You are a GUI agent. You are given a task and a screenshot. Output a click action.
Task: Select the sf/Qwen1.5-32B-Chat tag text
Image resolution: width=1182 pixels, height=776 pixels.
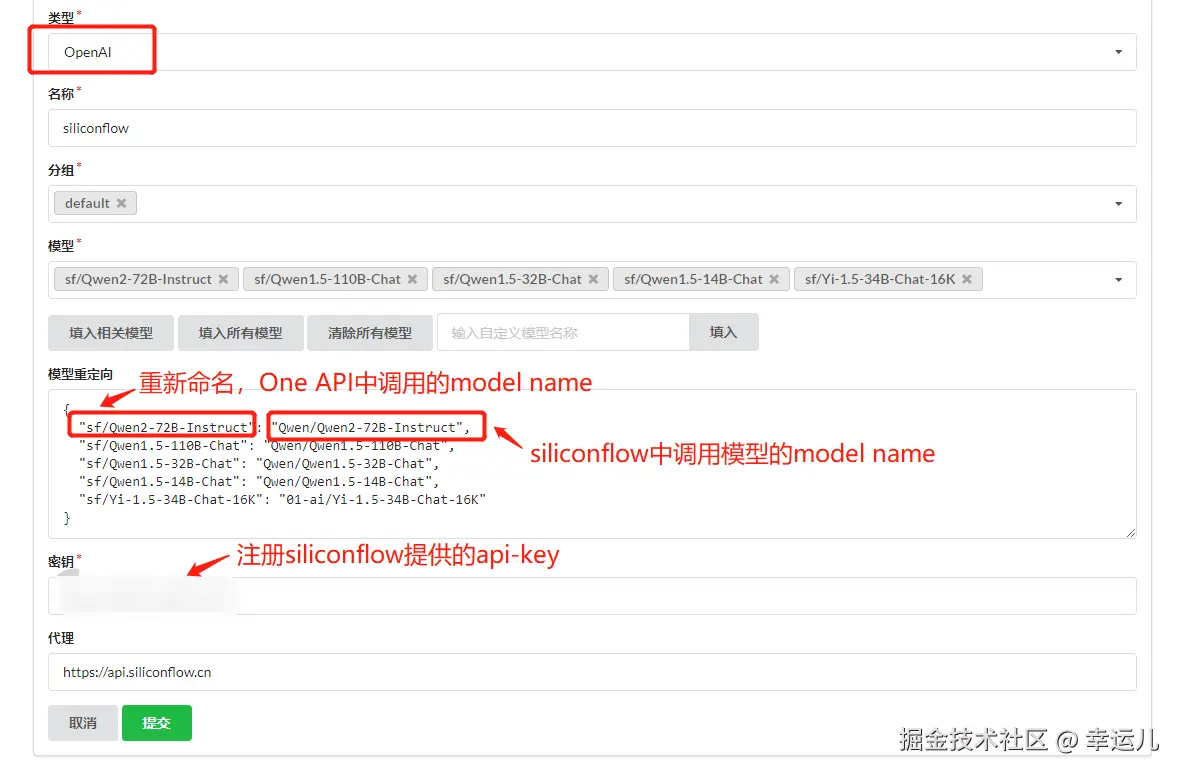coord(513,279)
